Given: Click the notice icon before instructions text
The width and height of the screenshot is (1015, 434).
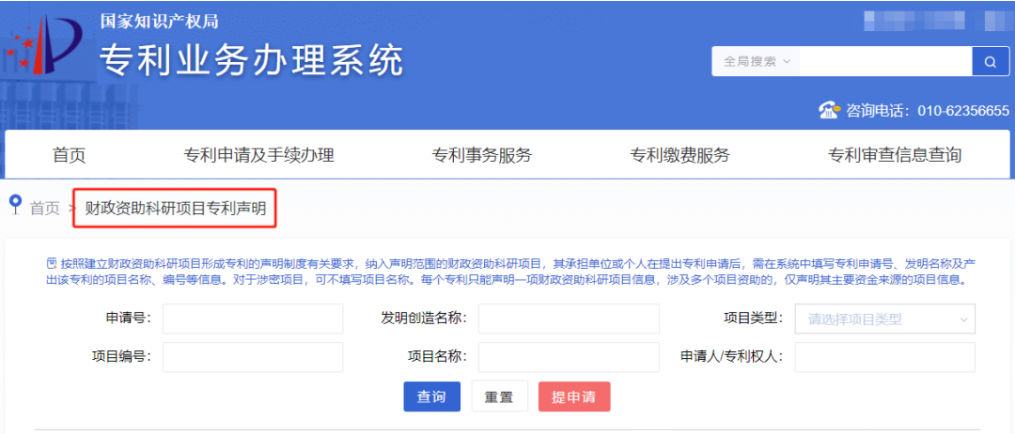Looking at the screenshot, I should [51, 262].
